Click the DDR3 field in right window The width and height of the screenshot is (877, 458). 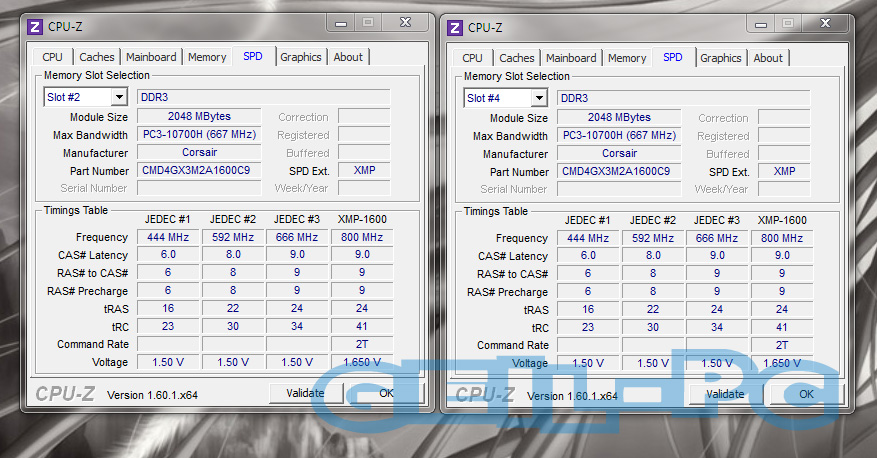(683, 98)
